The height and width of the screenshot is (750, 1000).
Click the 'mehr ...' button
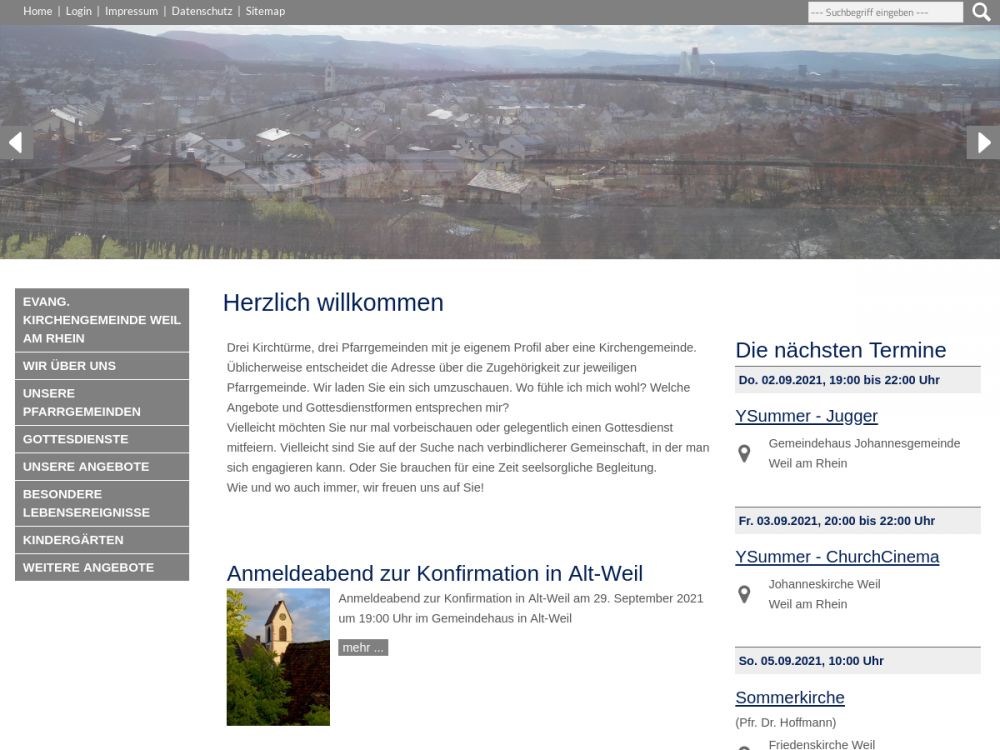pyautogui.click(x=362, y=648)
